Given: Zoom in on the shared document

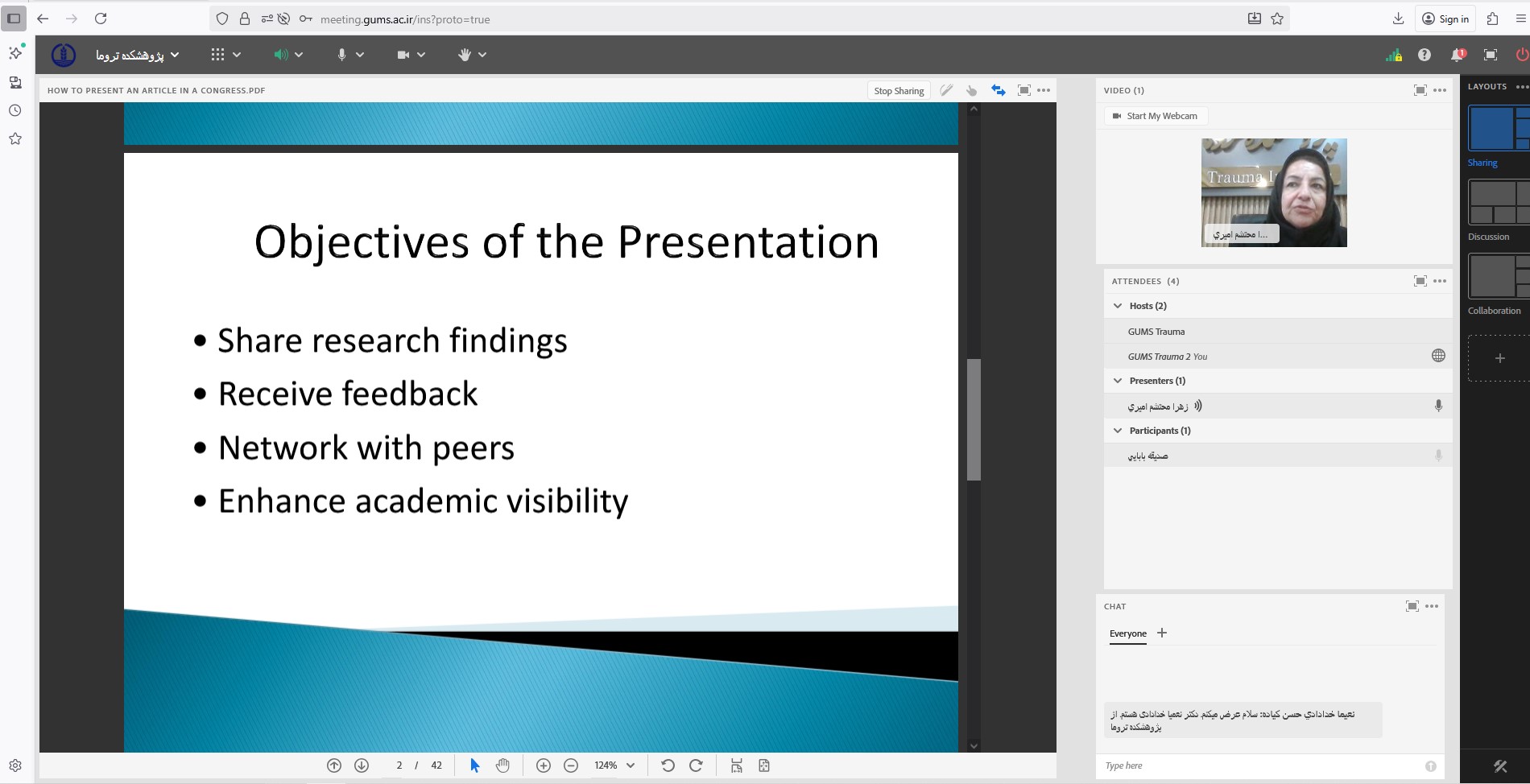Looking at the screenshot, I should pyautogui.click(x=544, y=765).
